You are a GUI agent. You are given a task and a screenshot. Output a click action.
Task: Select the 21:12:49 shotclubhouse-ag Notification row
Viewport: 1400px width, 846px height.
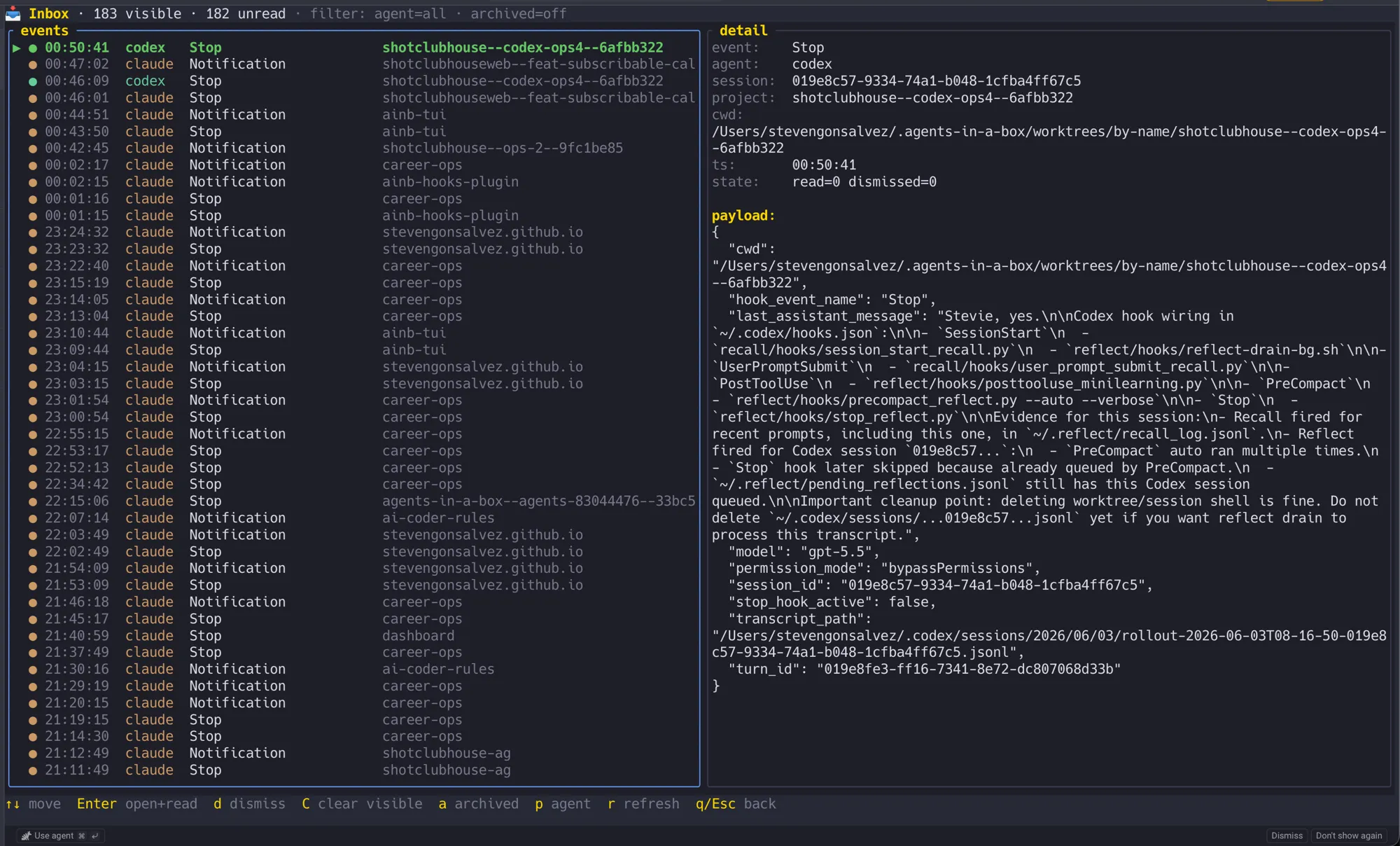[x=354, y=754]
